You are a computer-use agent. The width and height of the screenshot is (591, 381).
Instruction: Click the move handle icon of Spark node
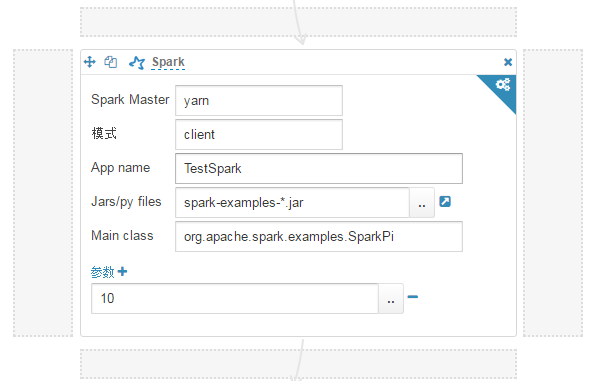(90, 61)
